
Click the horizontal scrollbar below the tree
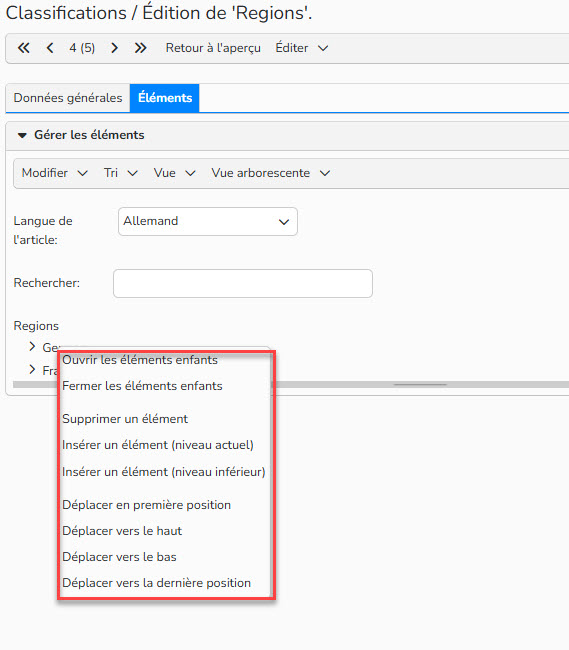420,385
